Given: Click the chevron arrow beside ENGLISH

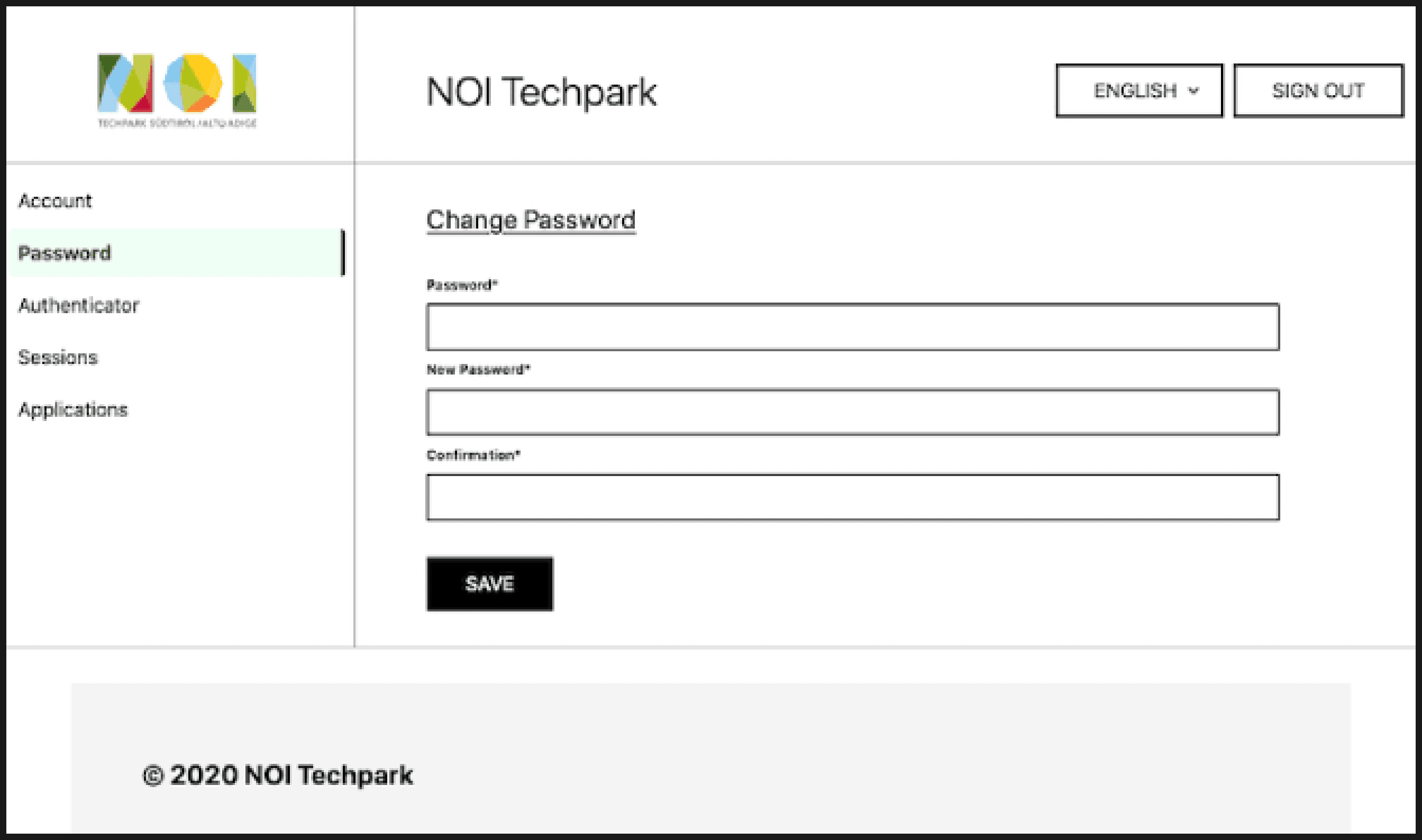Looking at the screenshot, I should point(1193,90).
